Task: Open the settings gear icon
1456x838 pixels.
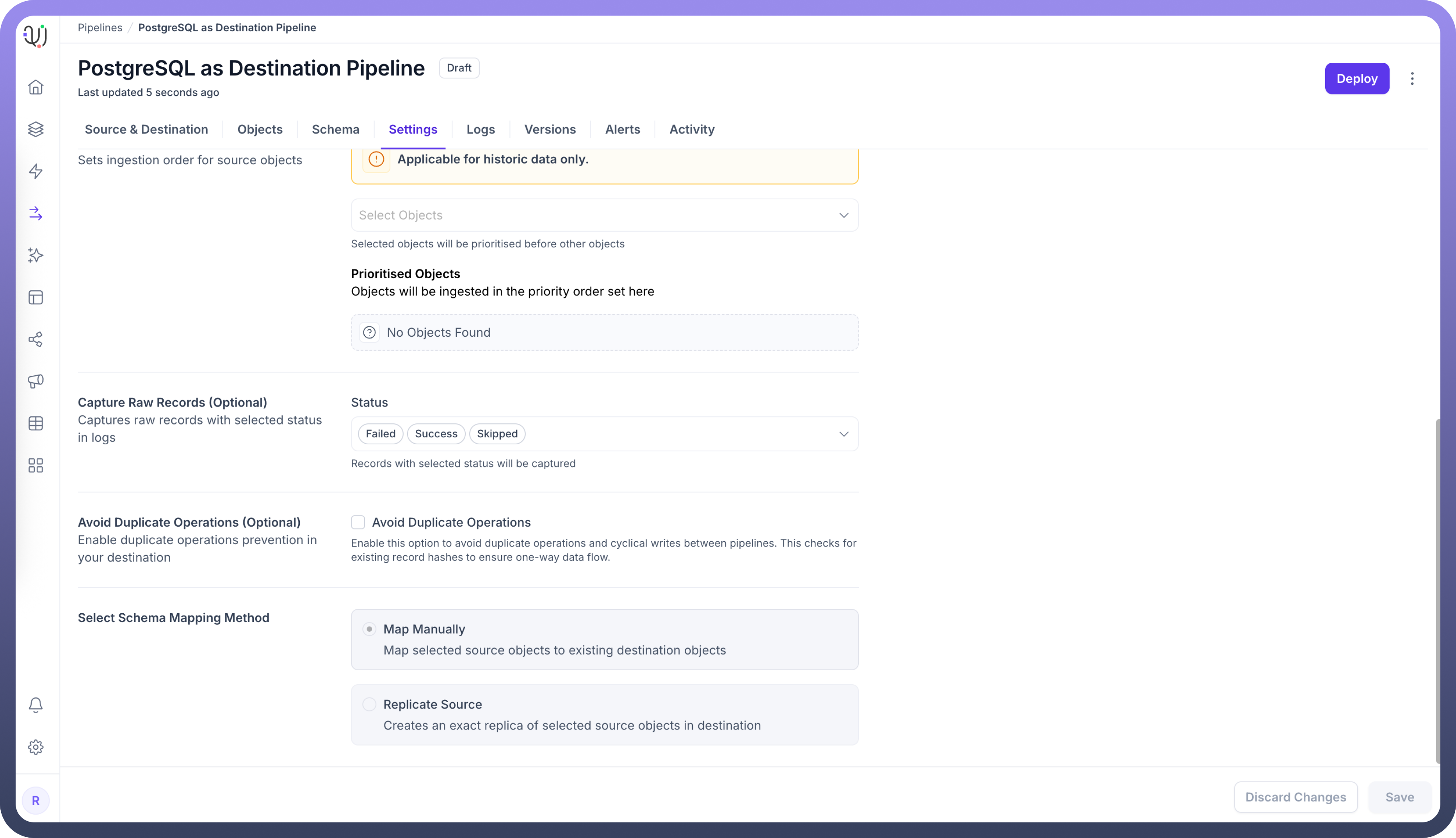Action: pos(36,747)
